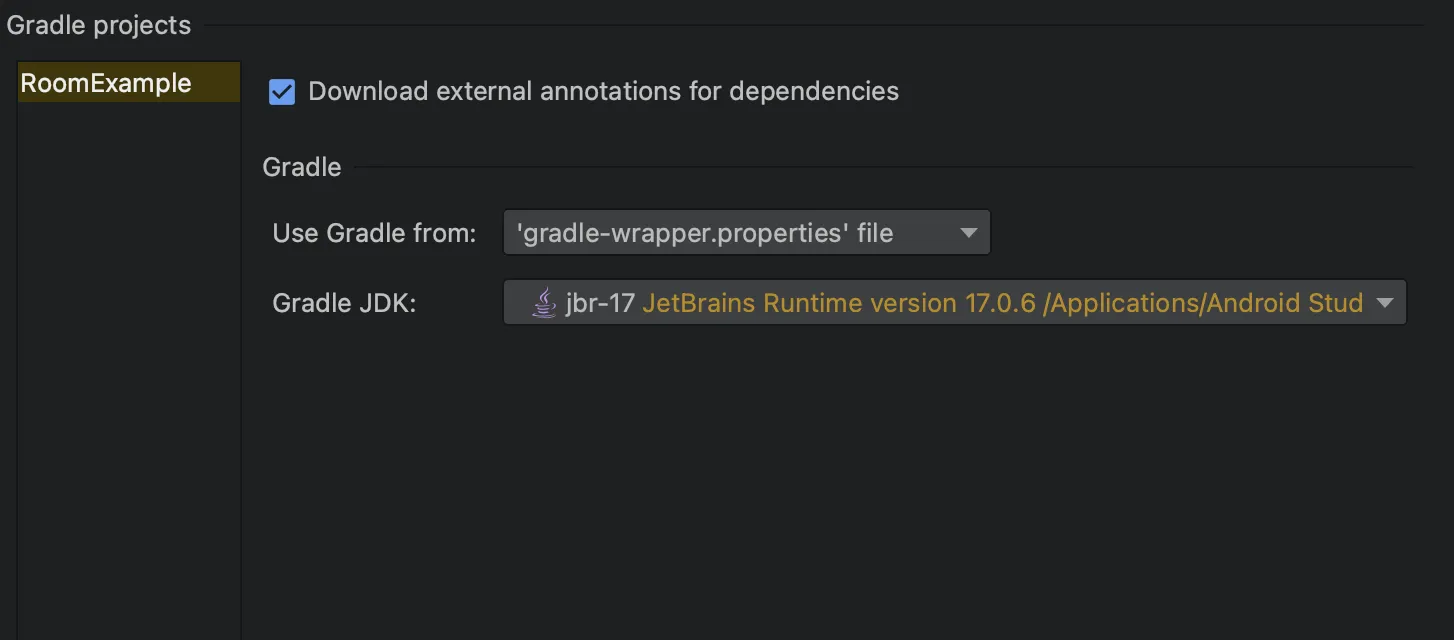This screenshot has height=640, width=1454.
Task: Click the divider line beside Gradle projects header
Action: pyautogui.click(x=820, y=25)
